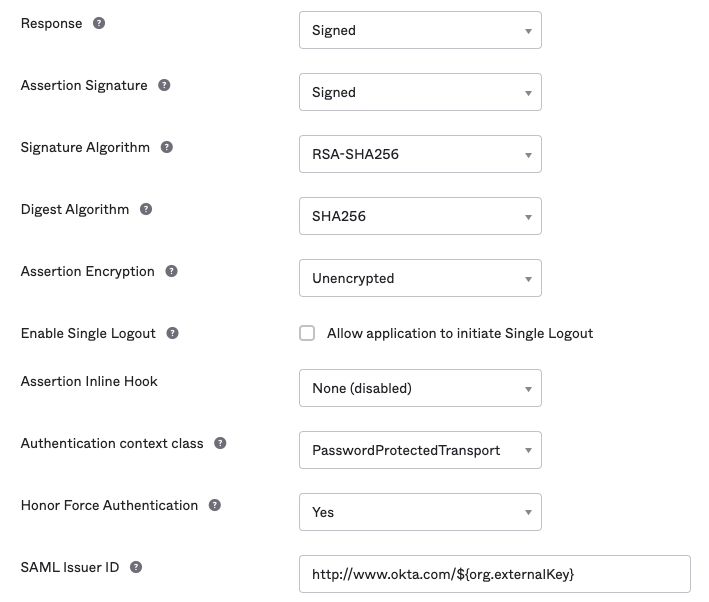Click help icon beside Enable Single Logout
Viewport: 709px width, 602px height.
(x=172, y=333)
